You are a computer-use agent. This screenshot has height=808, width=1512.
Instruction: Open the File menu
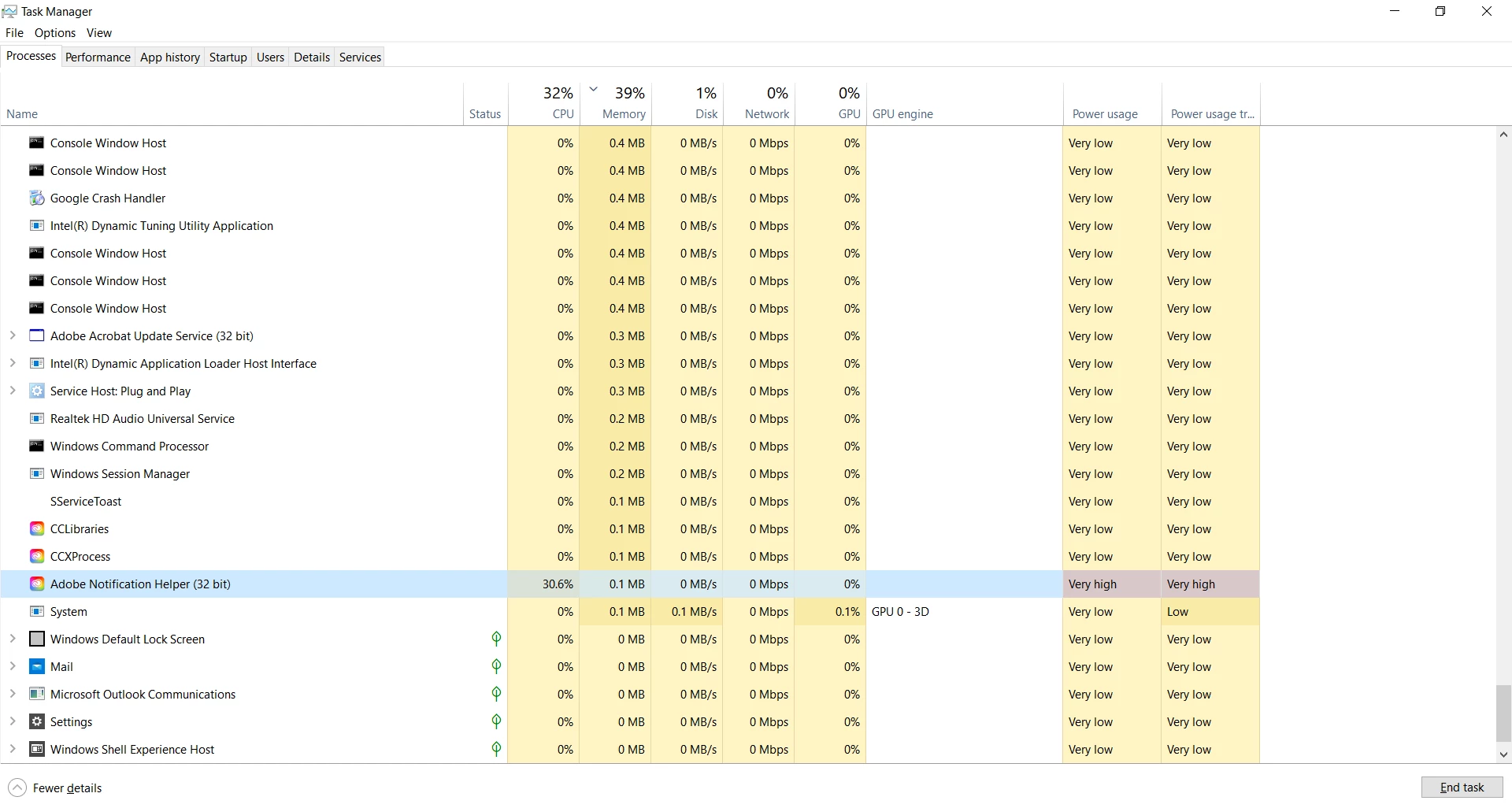14,32
